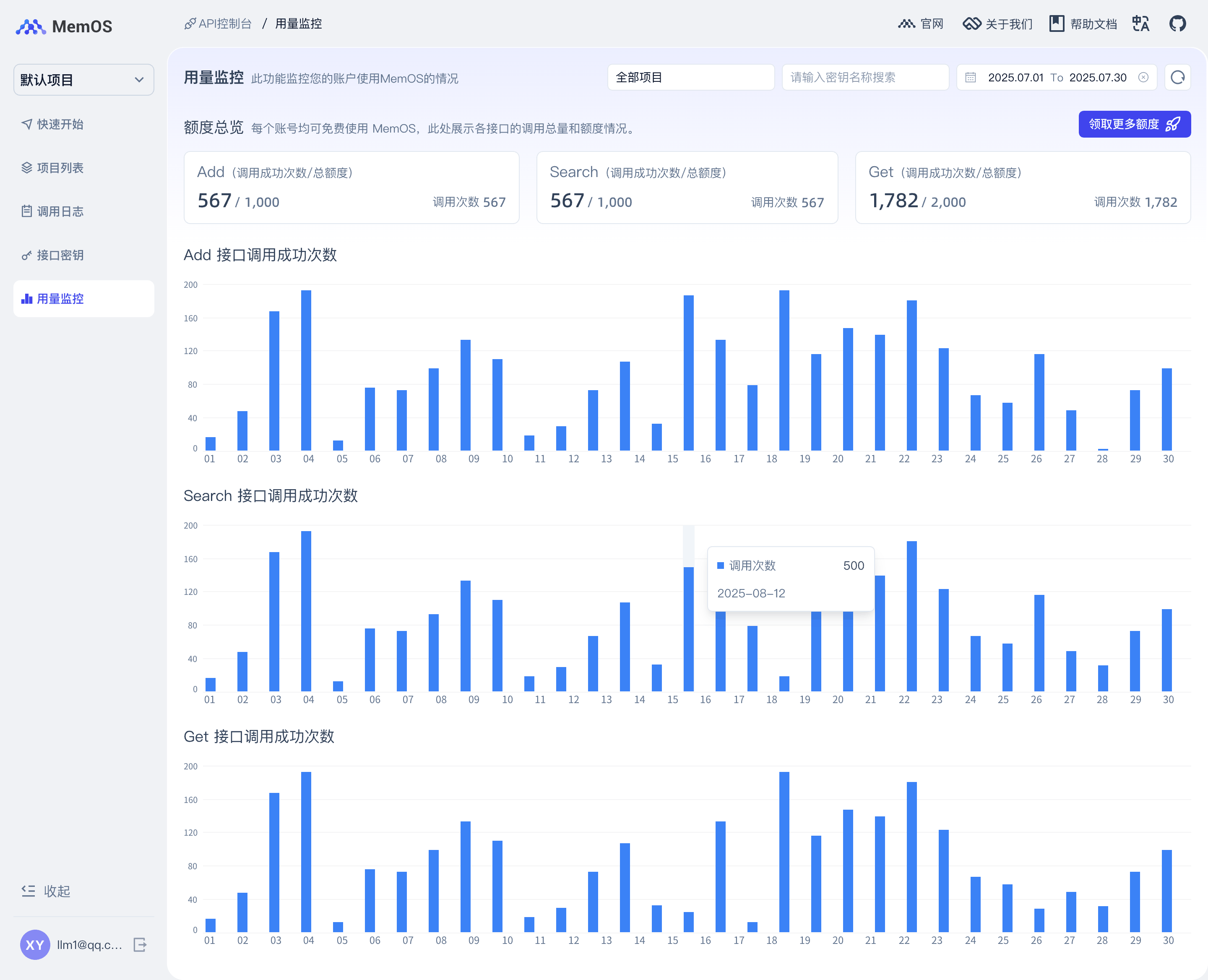
Task: Go to 快速开始 in sidebar
Action: pos(60,124)
